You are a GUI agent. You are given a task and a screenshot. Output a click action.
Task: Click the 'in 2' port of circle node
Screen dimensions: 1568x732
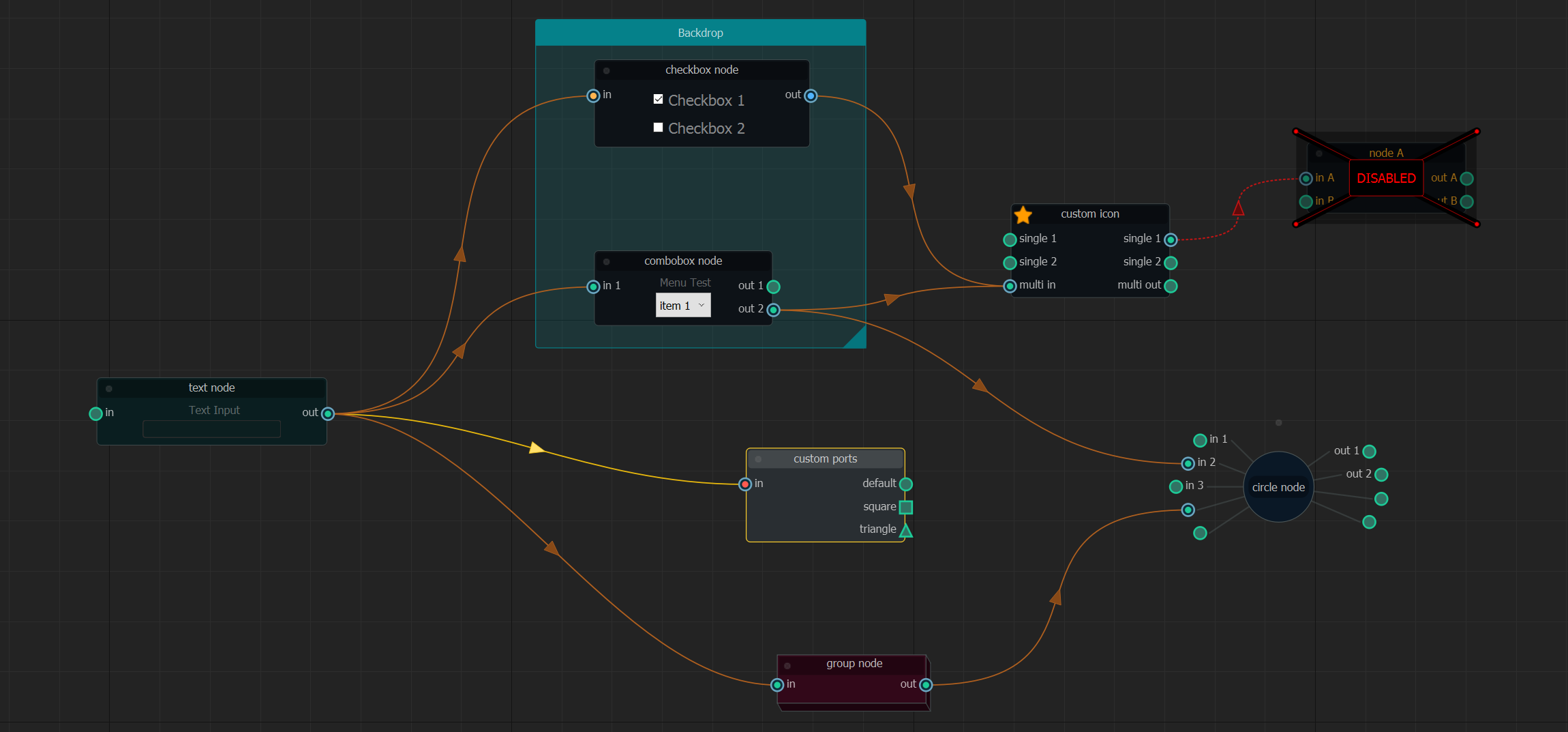click(1188, 464)
